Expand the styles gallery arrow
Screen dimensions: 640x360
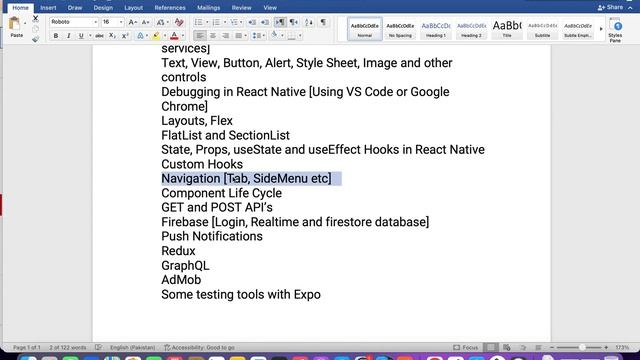click(x=601, y=29)
